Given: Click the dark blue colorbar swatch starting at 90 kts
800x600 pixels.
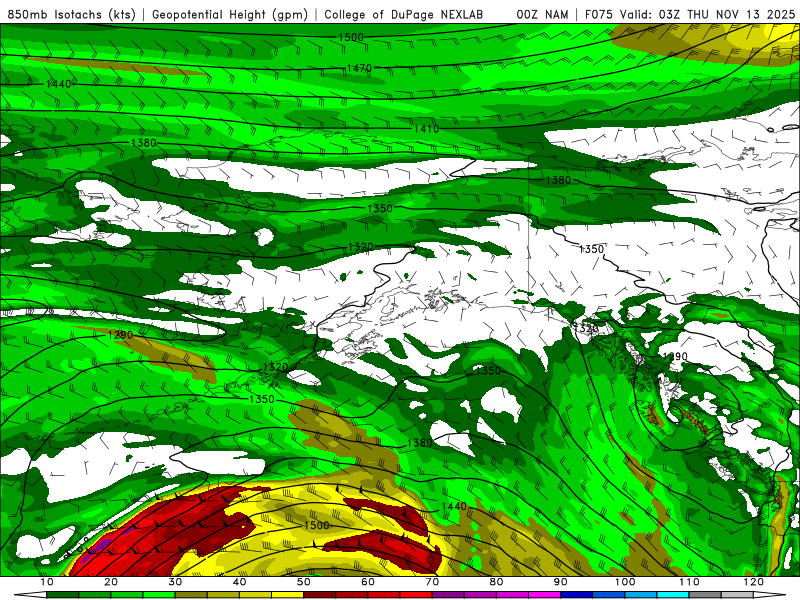Looking at the screenshot, I should (x=577, y=595).
